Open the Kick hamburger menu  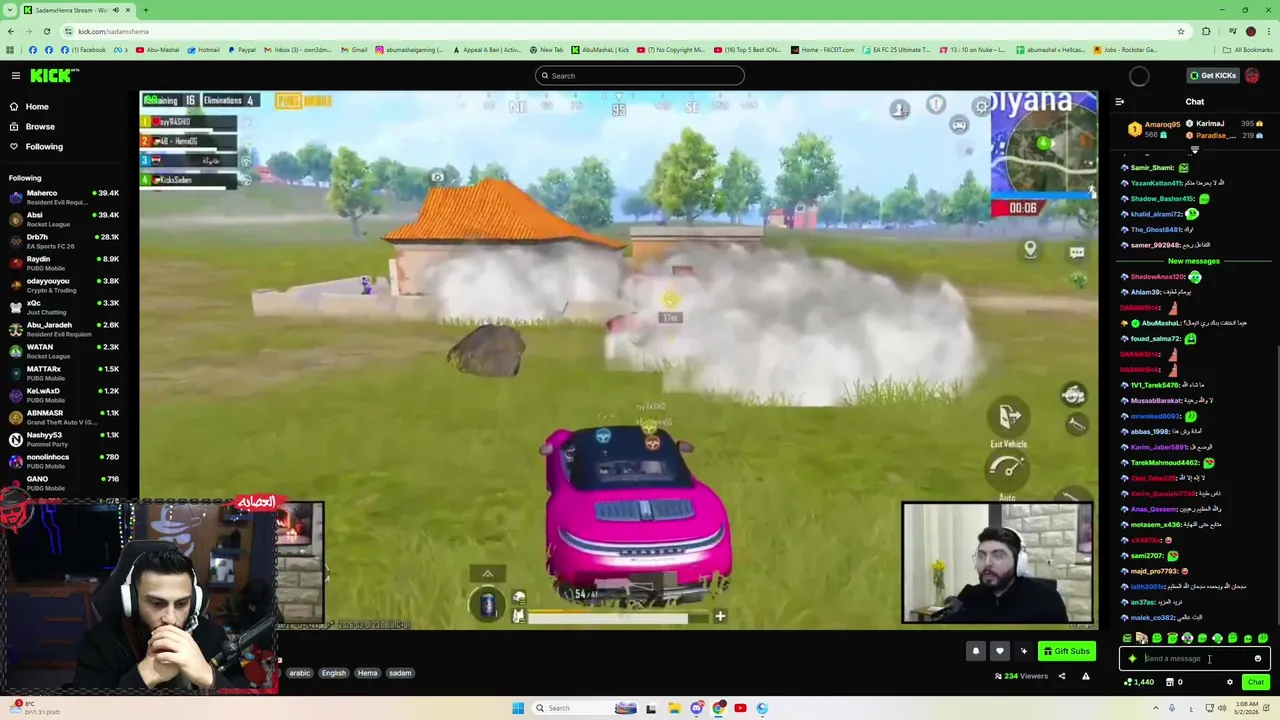click(x=16, y=76)
